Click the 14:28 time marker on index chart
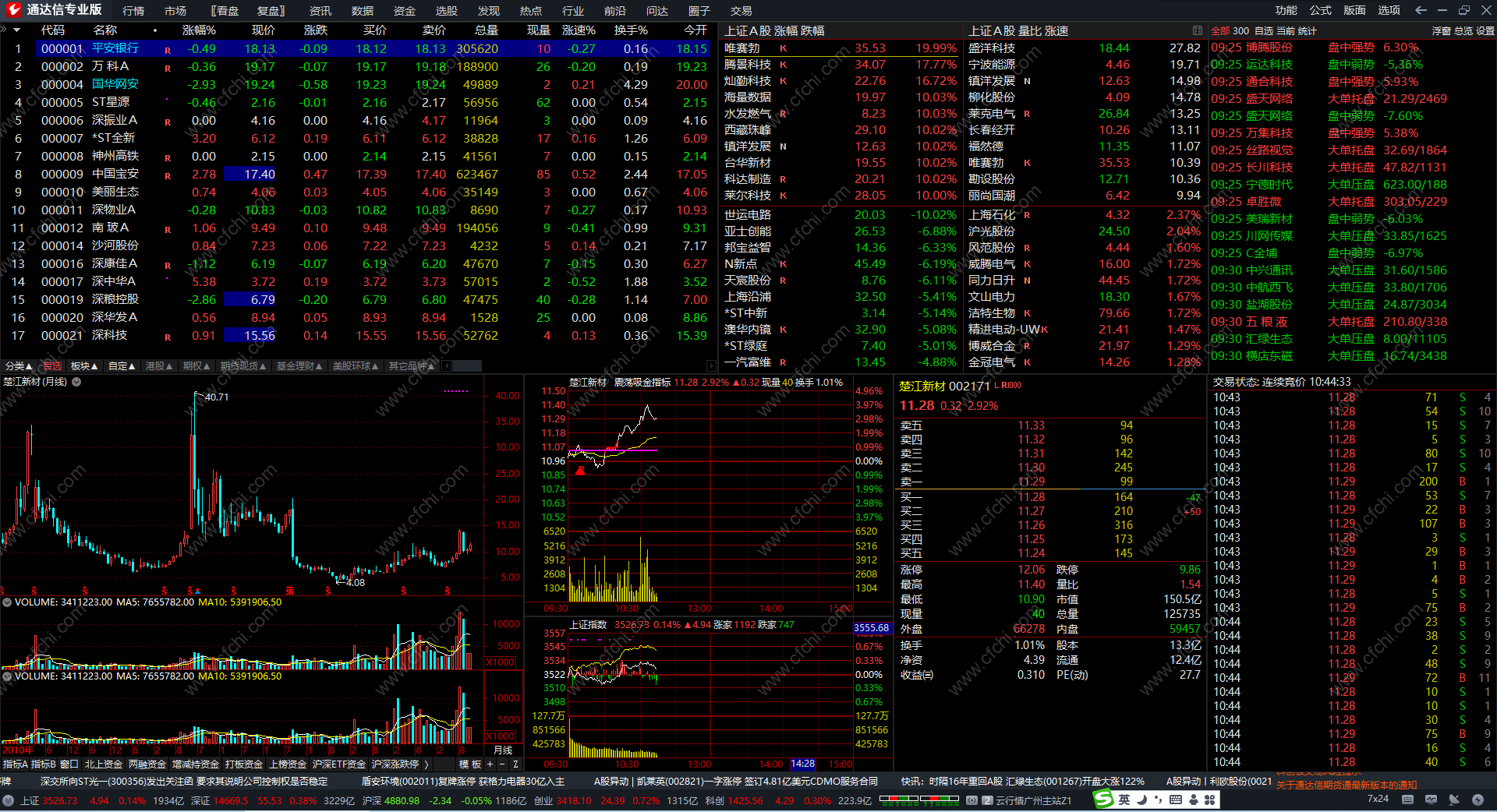This screenshot has width=1497, height=812. 802,764
